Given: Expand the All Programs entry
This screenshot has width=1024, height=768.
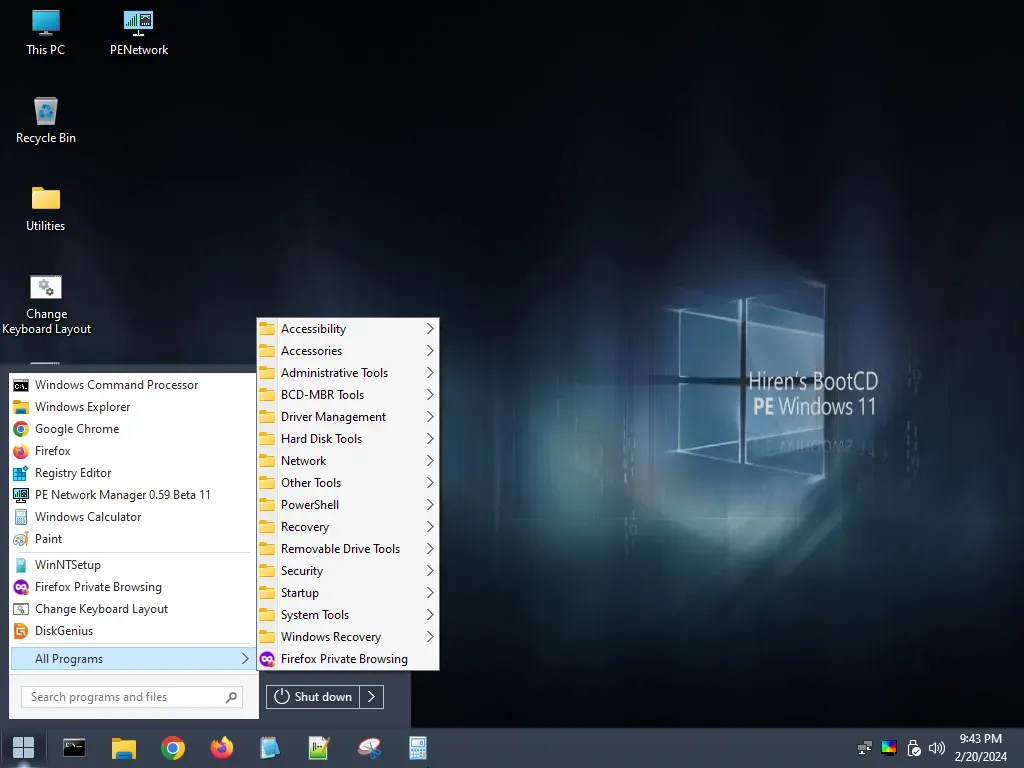Looking at the screenshot, I should click(x=133, y=659).
